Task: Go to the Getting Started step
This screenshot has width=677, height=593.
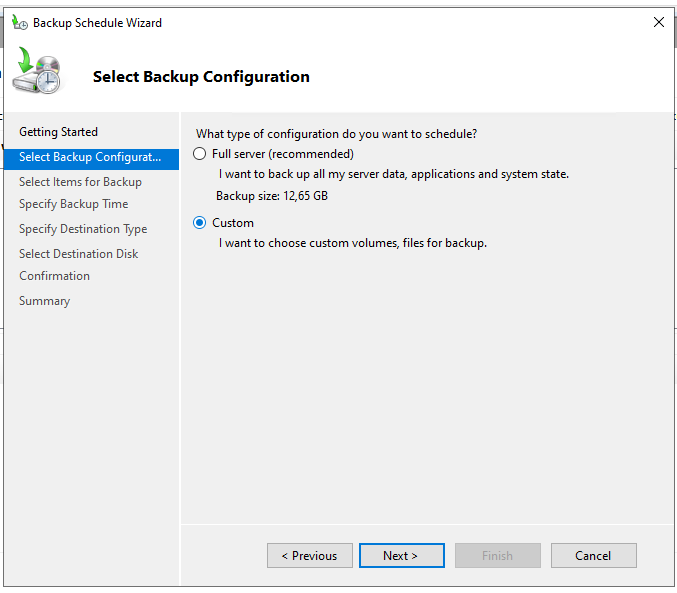Action: pyautogui.click(x=58, y=132)
